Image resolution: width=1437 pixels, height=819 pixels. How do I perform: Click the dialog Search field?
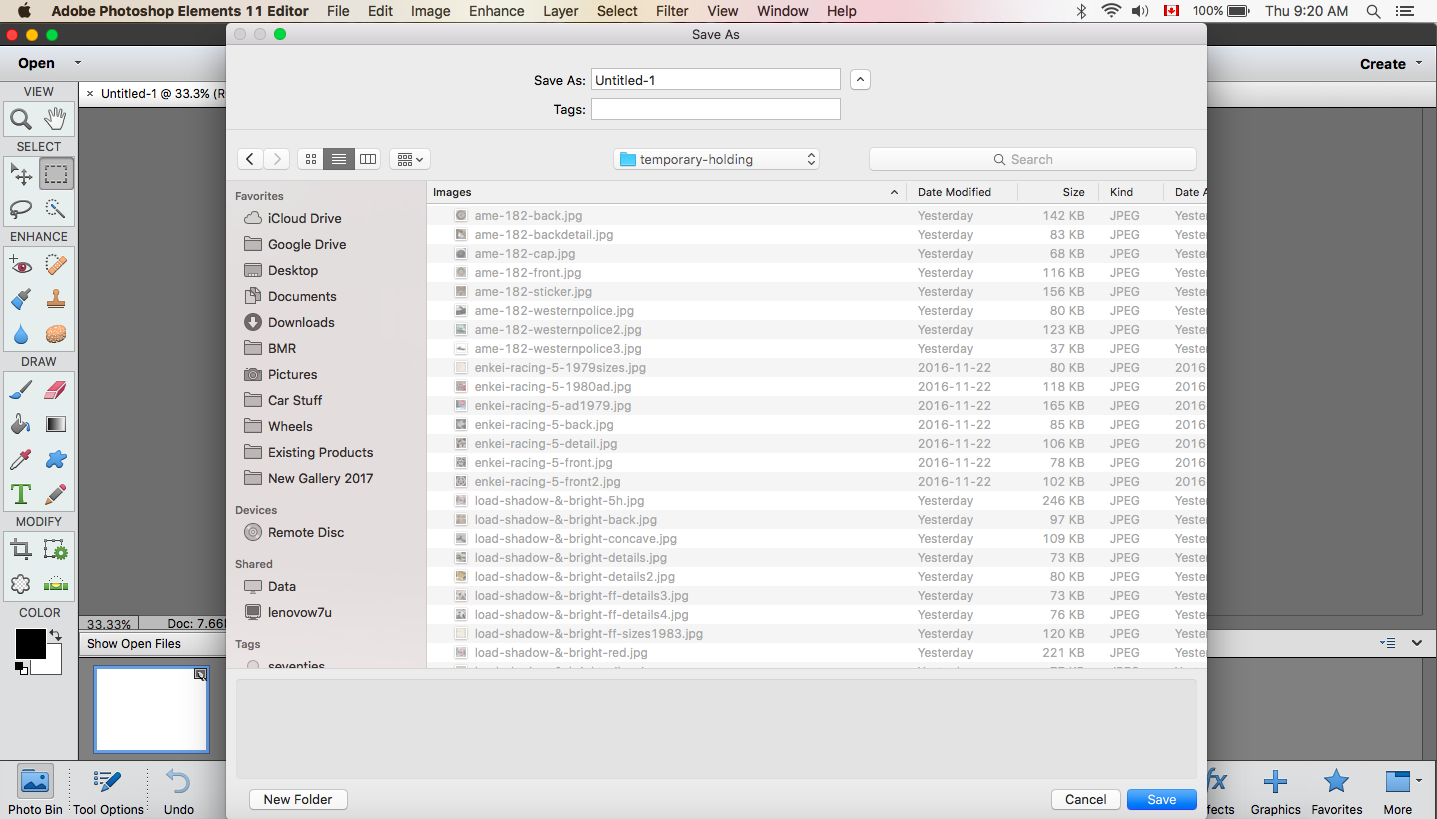[1032, 159]
